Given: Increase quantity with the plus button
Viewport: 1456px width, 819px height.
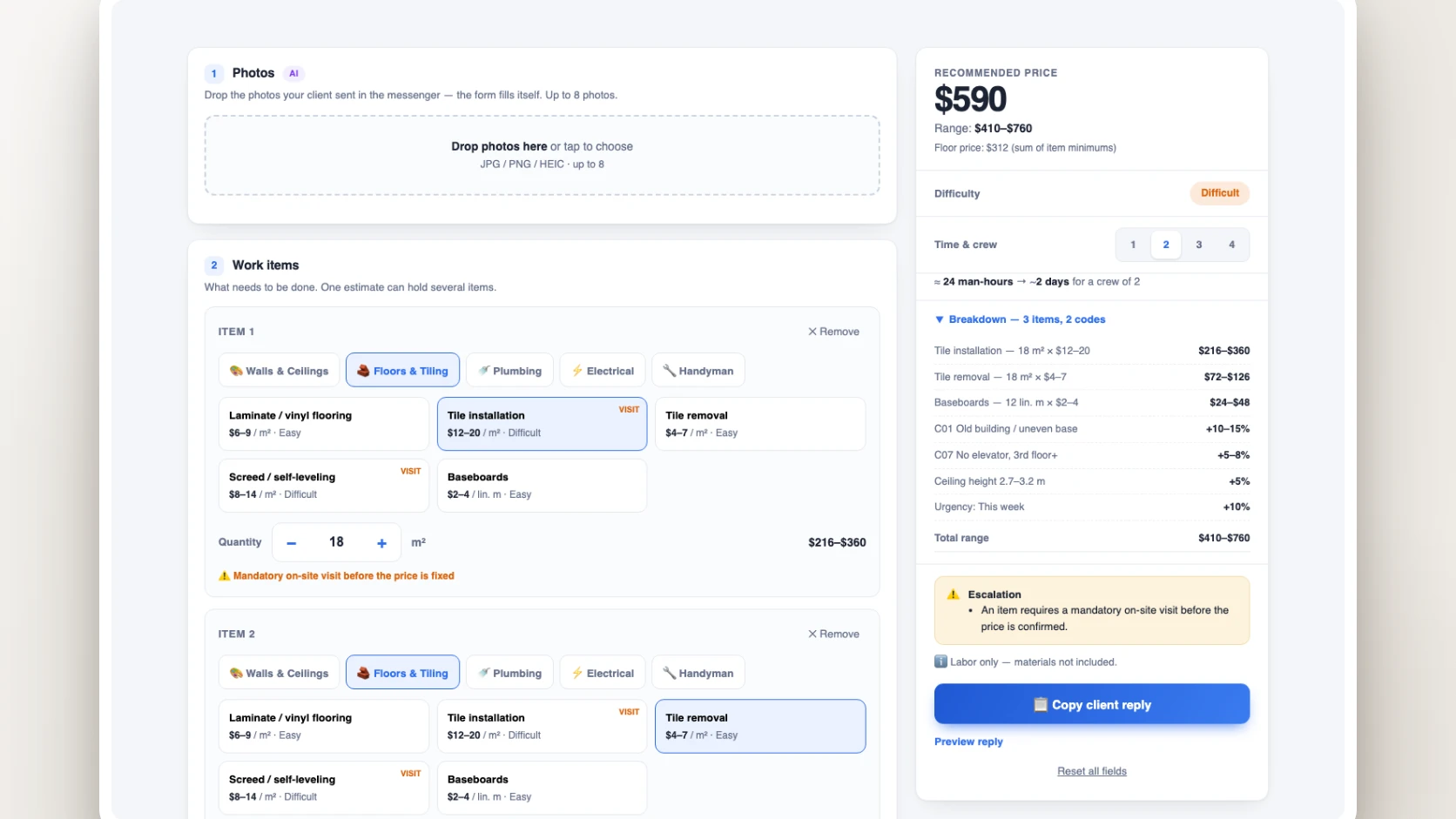Looking at the screenshot, I should click(x=381, y=543).
